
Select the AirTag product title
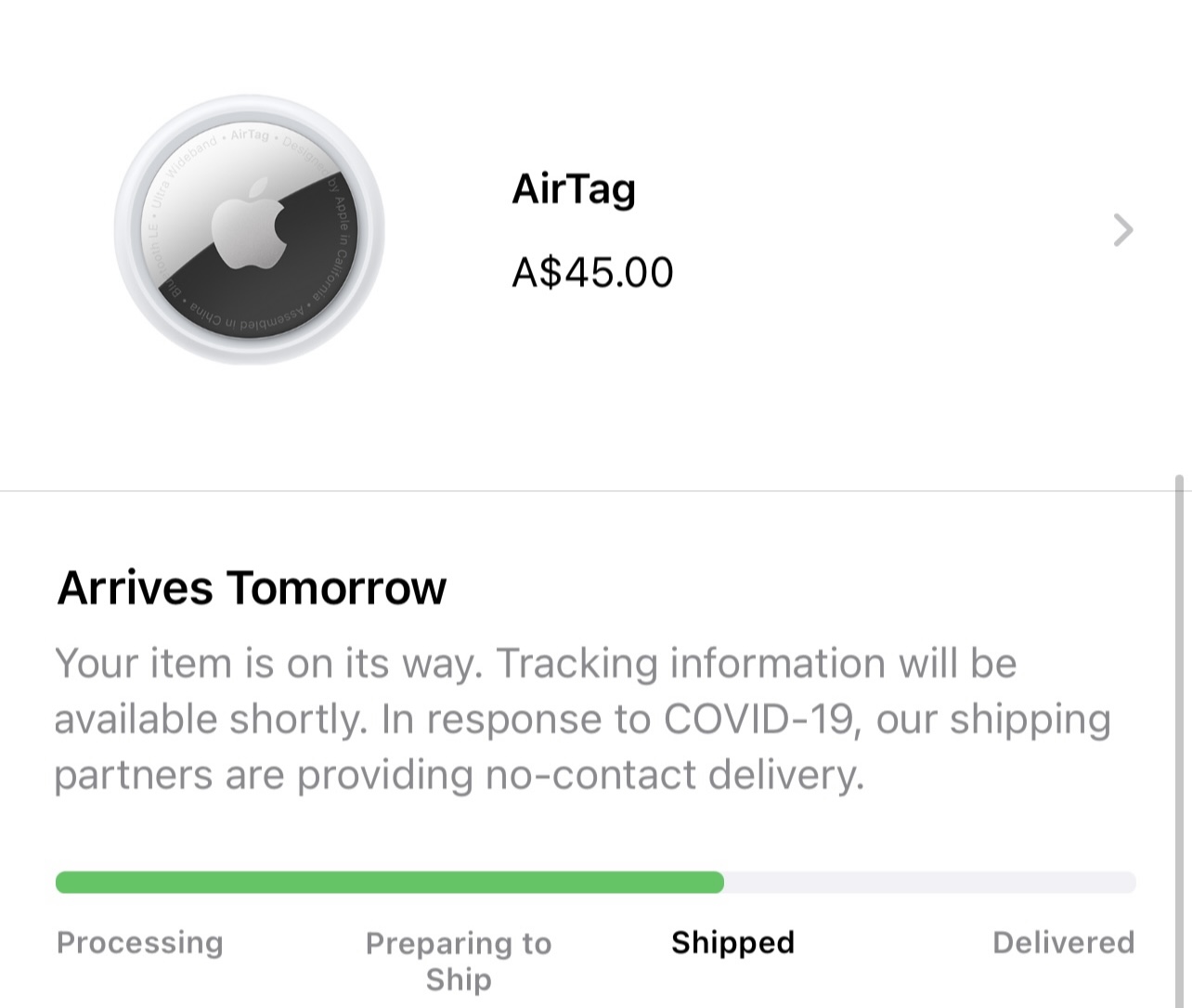[x=574, y=189]
